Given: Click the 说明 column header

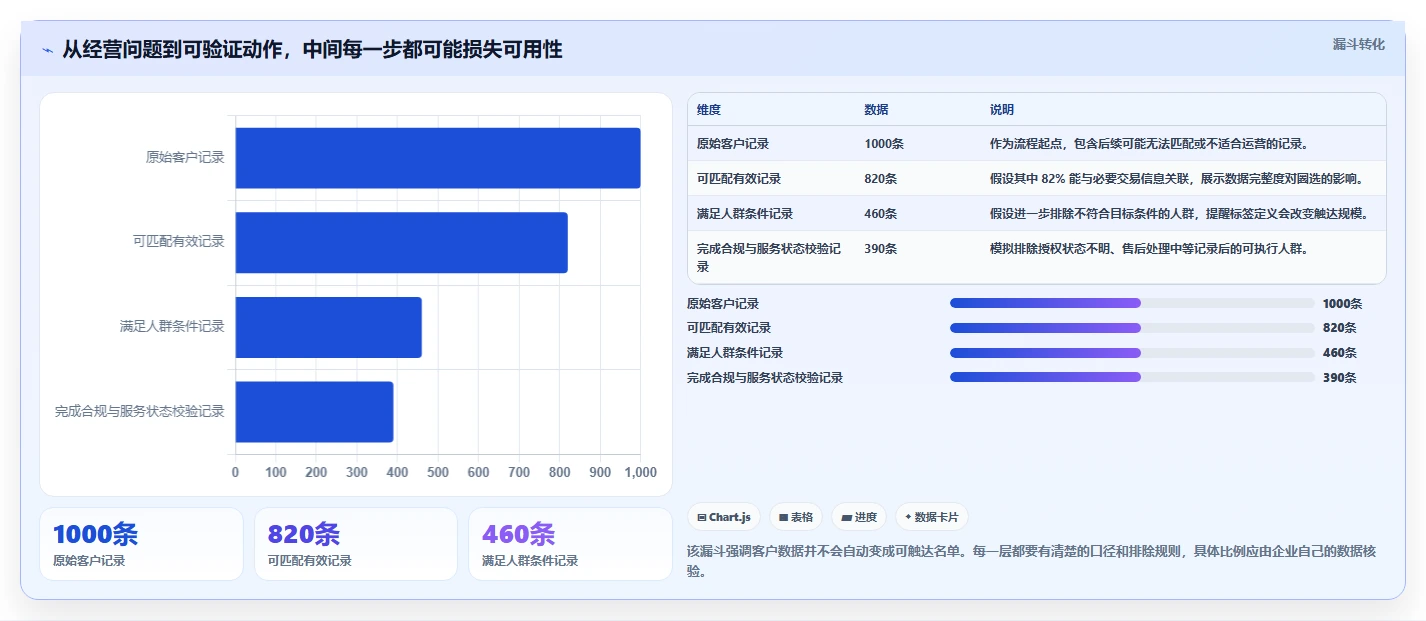Looking at the screenshot, I should pos(1002,110).
